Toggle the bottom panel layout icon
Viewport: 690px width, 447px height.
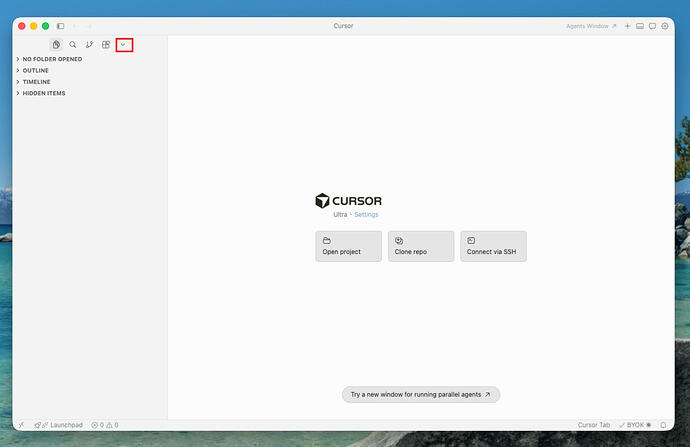(x=640, y=26)
